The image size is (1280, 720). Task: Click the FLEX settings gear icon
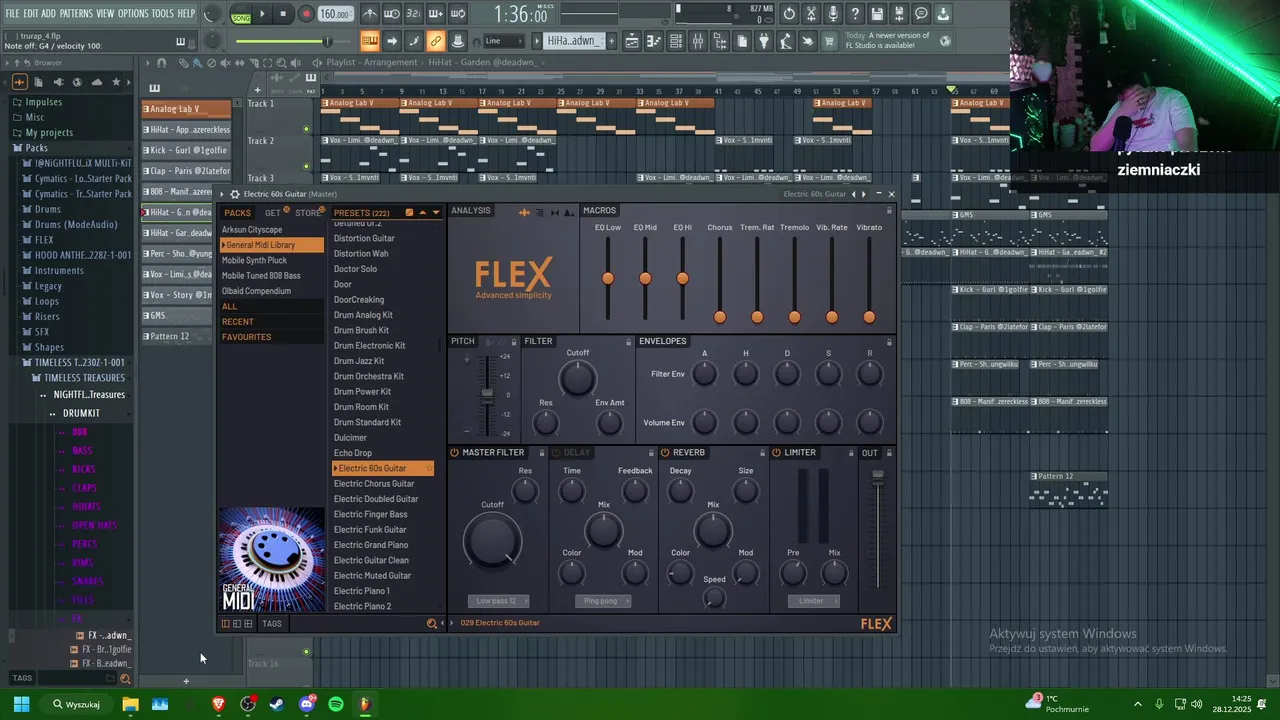235,194
